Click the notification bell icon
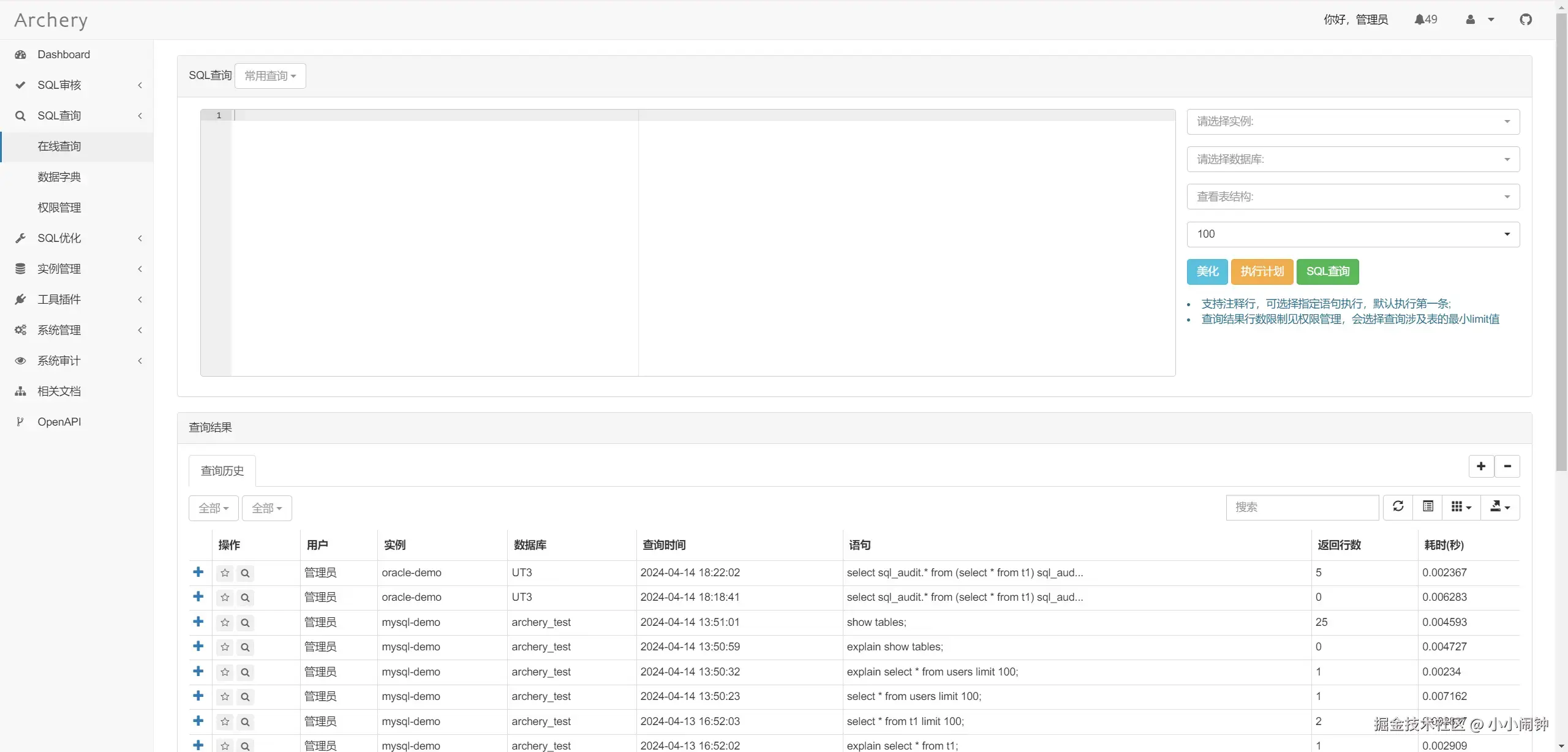This screenshot has height=752, width=1568. click(1419, 20)
